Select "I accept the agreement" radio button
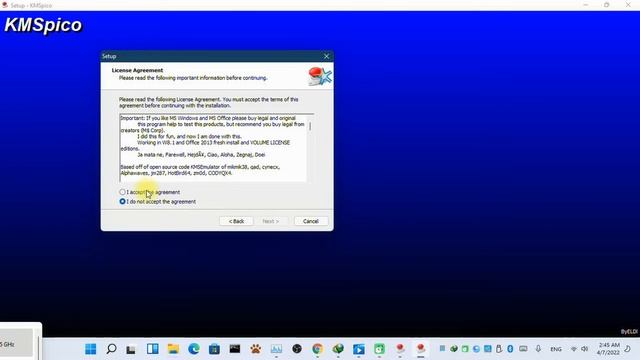 point(122,192)
